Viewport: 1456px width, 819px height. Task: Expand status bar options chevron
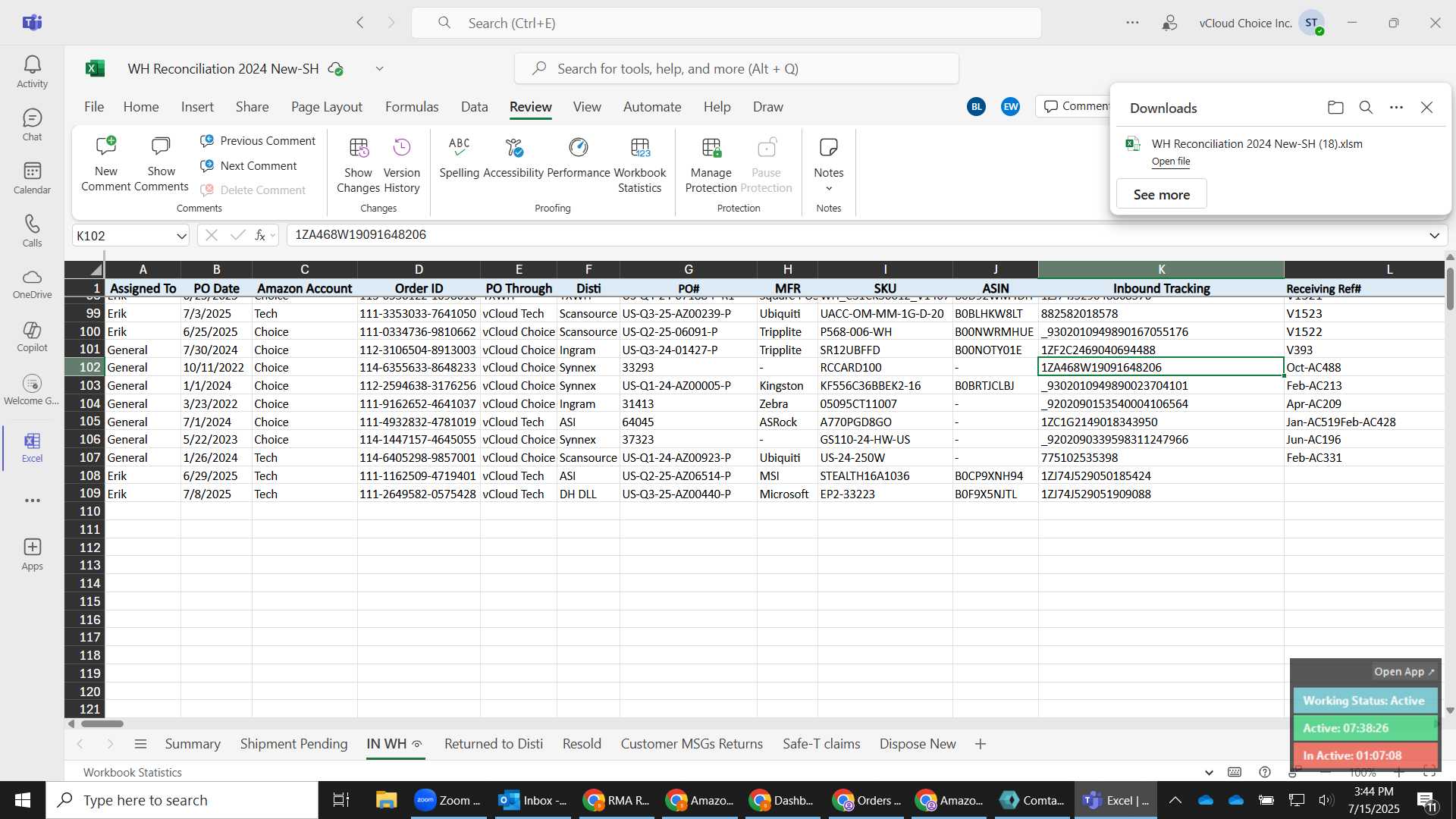click(x=1209, y=773)
